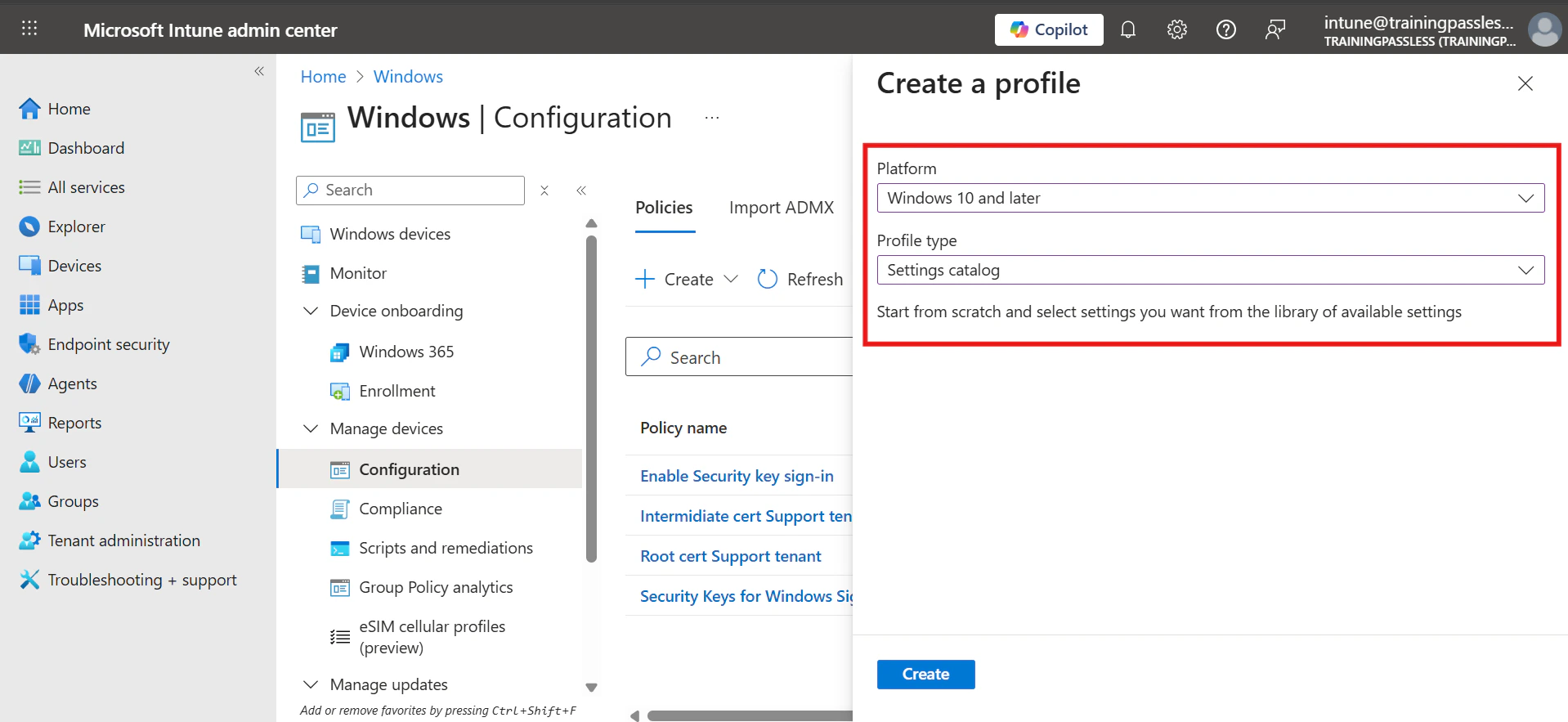Open the account avatar menu
The width and height of the screenshot is (1568, 722).
tap(1544, 30)
